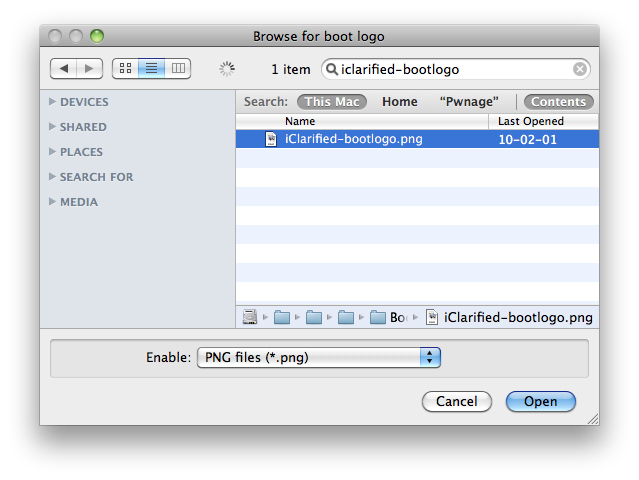Go forward with the right arrow button
Screen dimensions: 639x480
click(89, 68)
